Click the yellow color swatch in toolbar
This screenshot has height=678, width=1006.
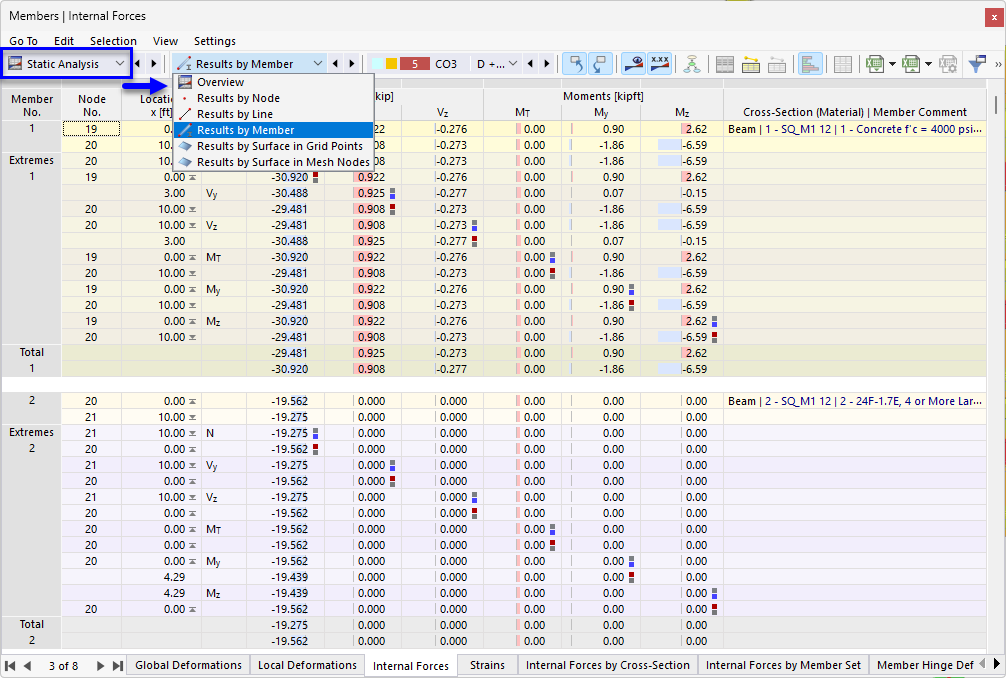391,64
